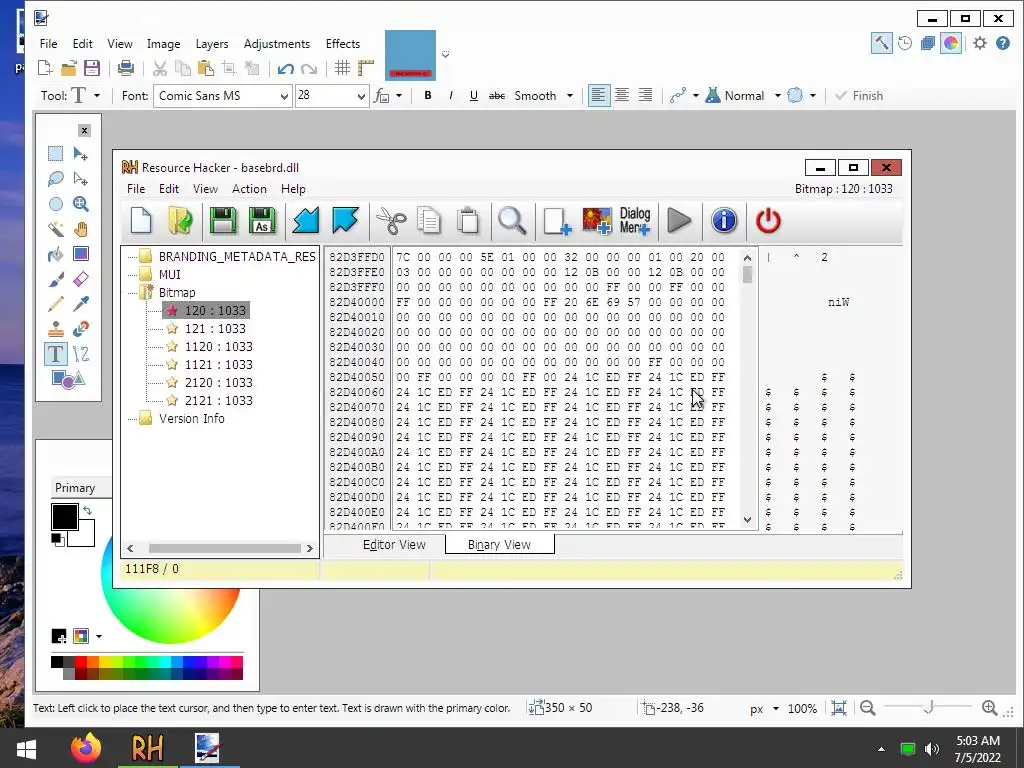This screenshot has height=768, width=1024.
Task: Select the Eraser tool
Action: (x=81, y=279)
